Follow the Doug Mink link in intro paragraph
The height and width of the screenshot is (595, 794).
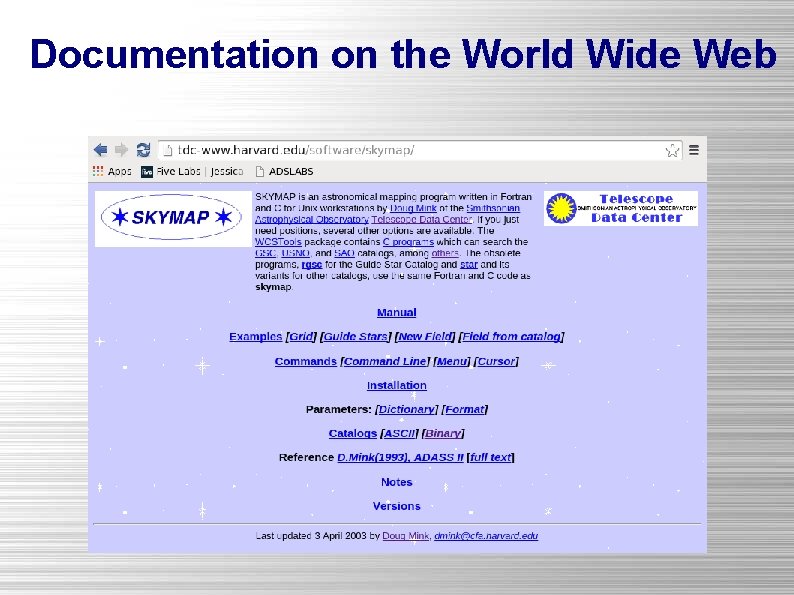pyautogui.click(x=413, y=208)
